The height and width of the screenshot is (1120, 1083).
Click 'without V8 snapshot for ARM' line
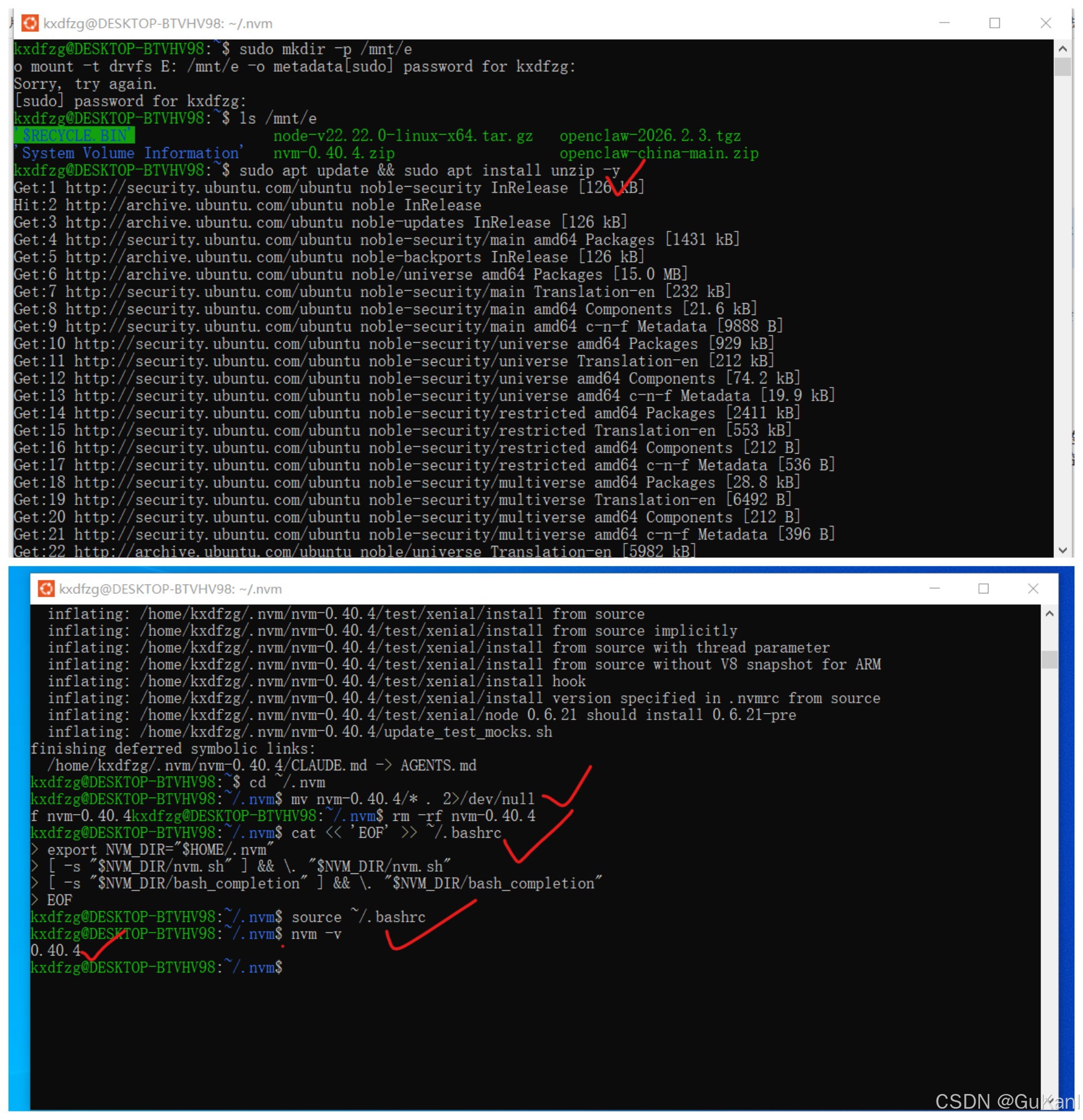point(464,665)
